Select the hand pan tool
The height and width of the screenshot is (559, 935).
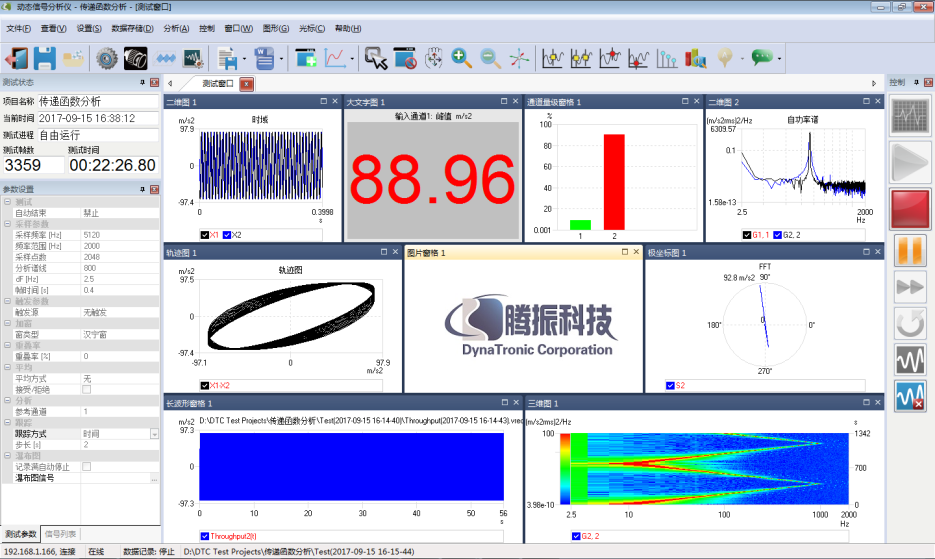434,58
